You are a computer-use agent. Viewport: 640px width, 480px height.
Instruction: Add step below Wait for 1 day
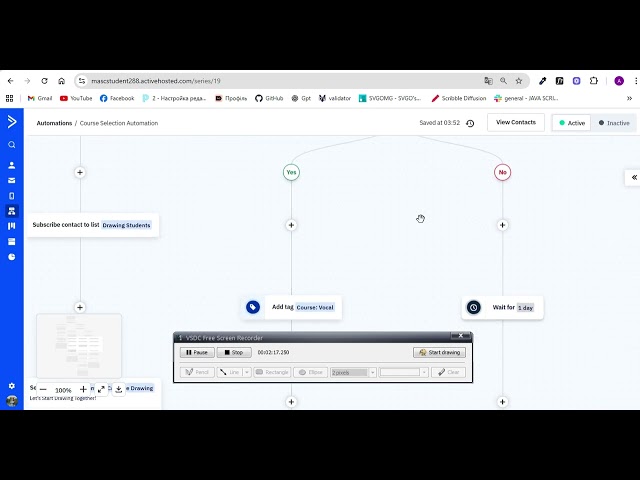tap(502, 402)
